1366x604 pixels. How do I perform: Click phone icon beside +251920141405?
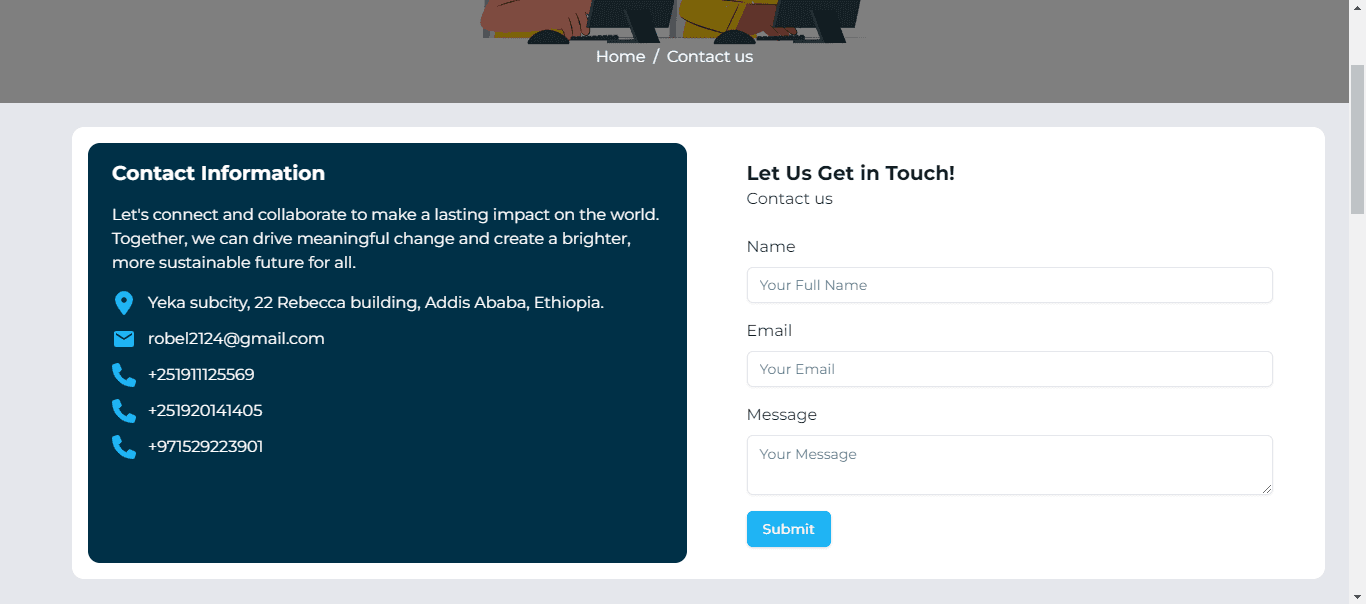click(124, 411)
